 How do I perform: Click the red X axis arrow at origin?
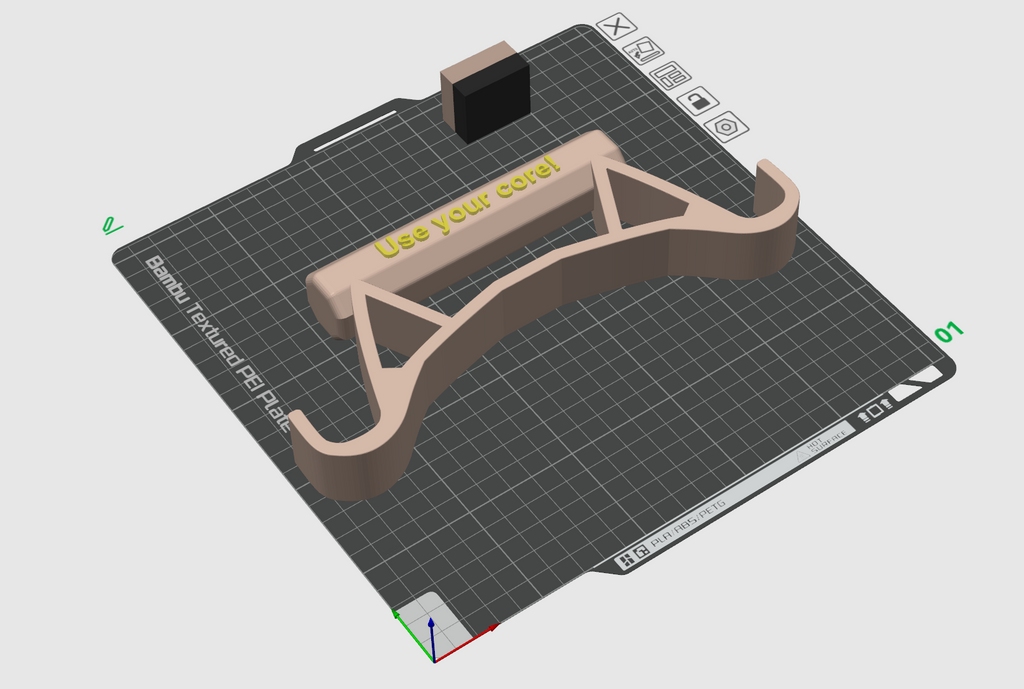coord(468,643)
